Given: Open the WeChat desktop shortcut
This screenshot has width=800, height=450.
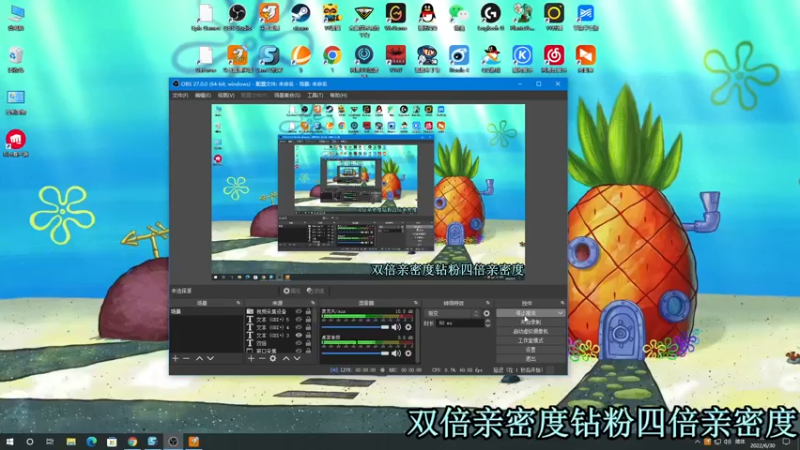Looking at the screenshot, I should 459,17.
